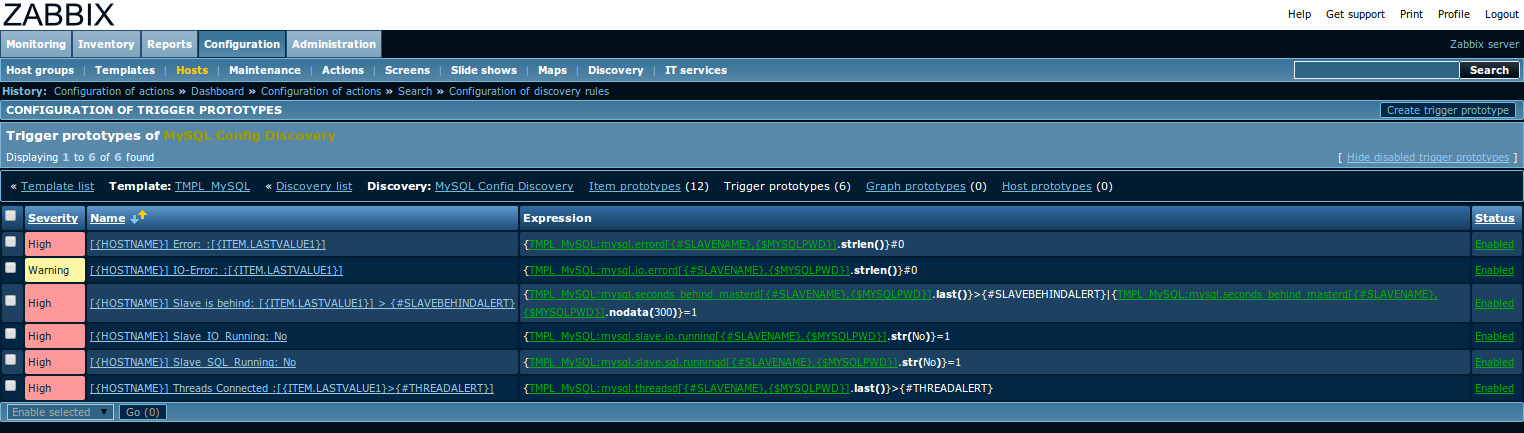Screen dimensions: 1524x433
Task: Open the Template list link
Action: [x=58, y=186]
